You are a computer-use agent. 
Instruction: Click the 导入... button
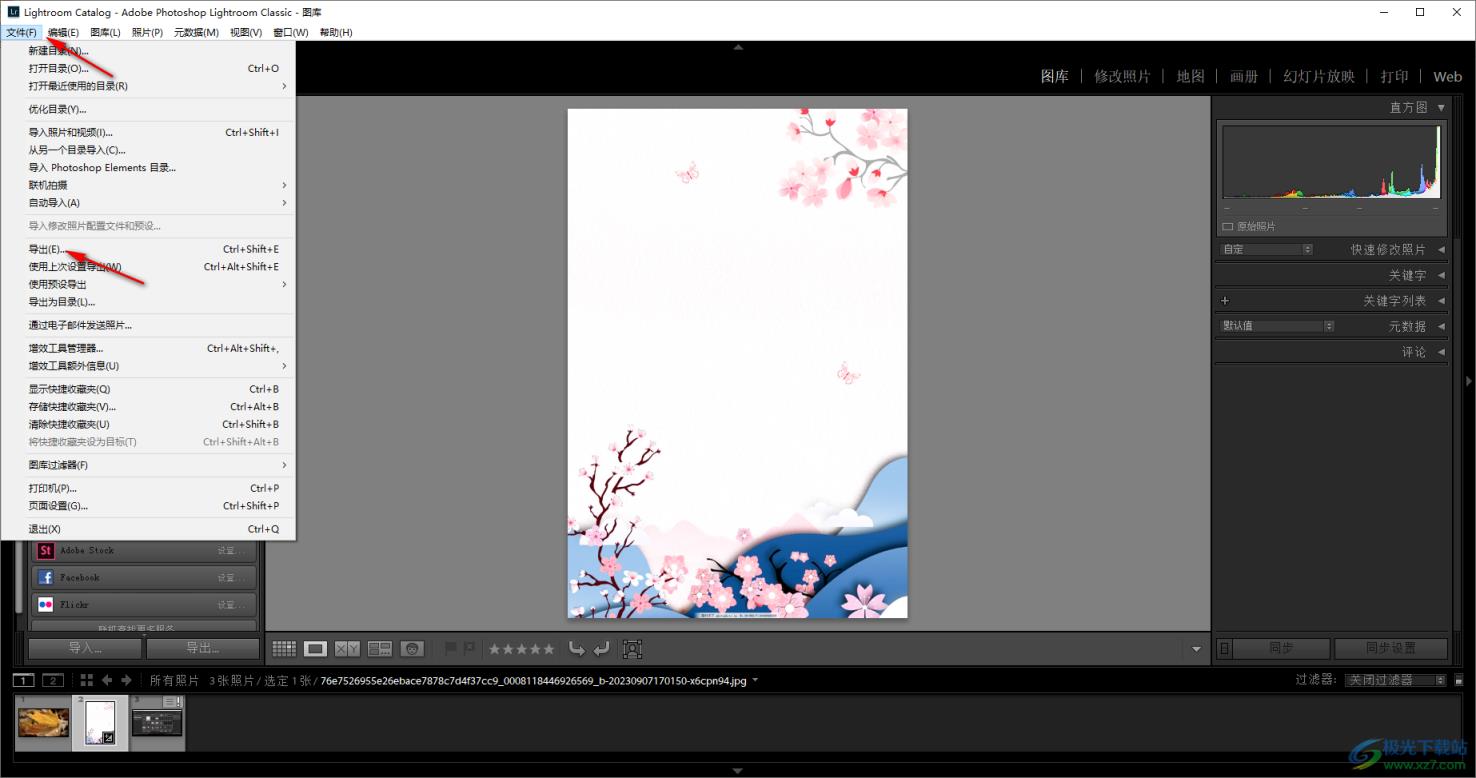coord(84,649)
